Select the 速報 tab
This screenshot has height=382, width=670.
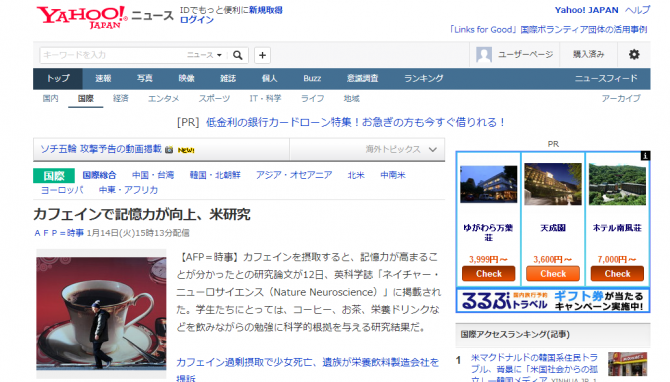pos(103,78)
